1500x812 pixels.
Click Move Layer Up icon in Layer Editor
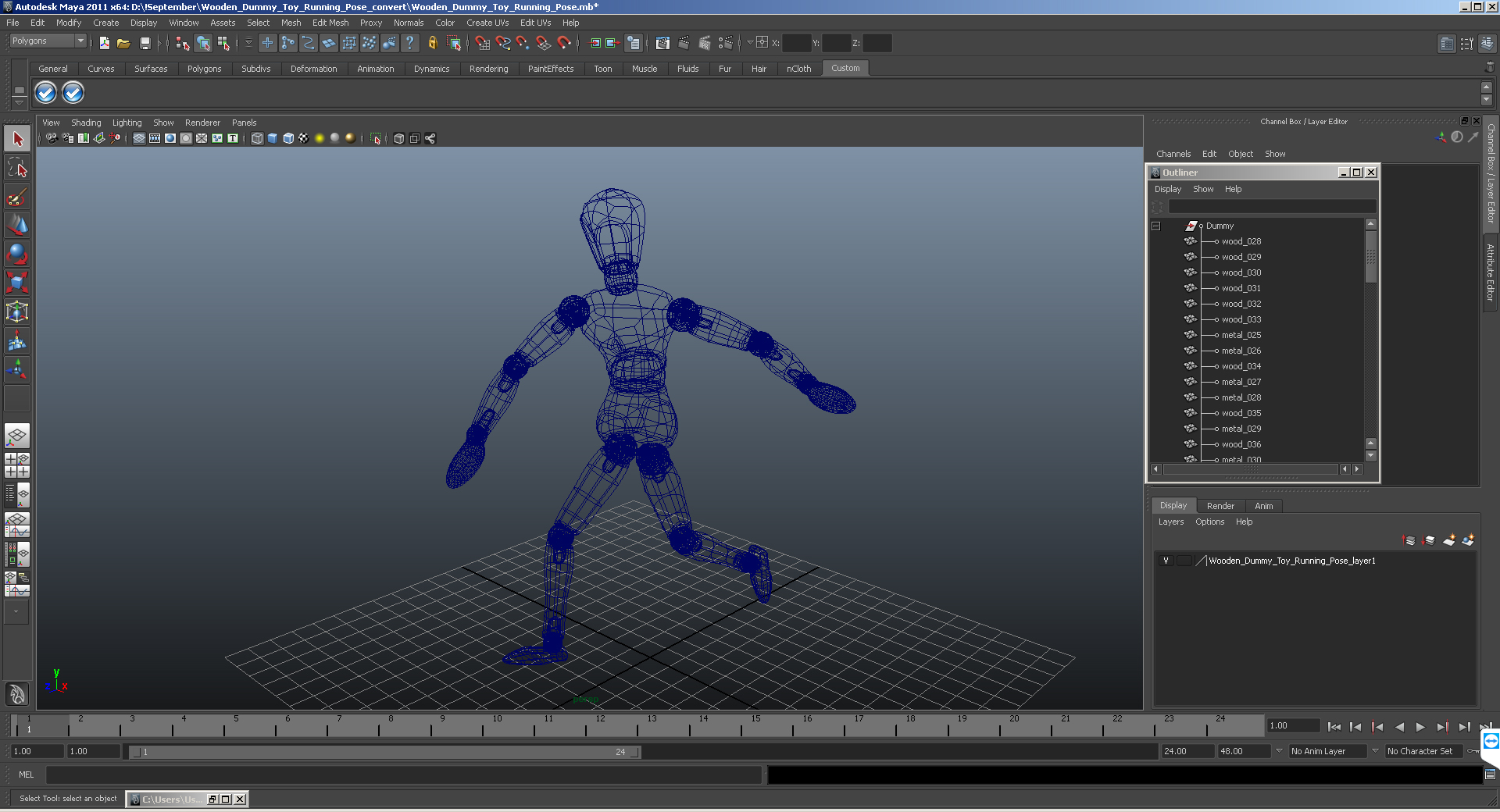point(1409,540)
